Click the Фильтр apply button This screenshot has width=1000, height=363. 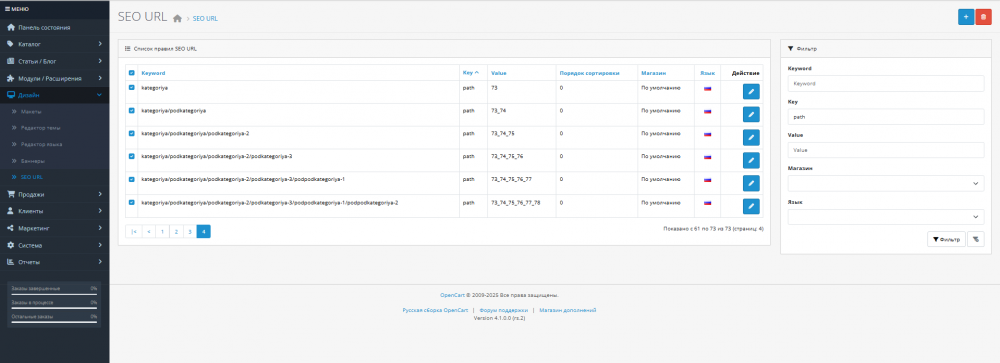(x=945, y=239)
